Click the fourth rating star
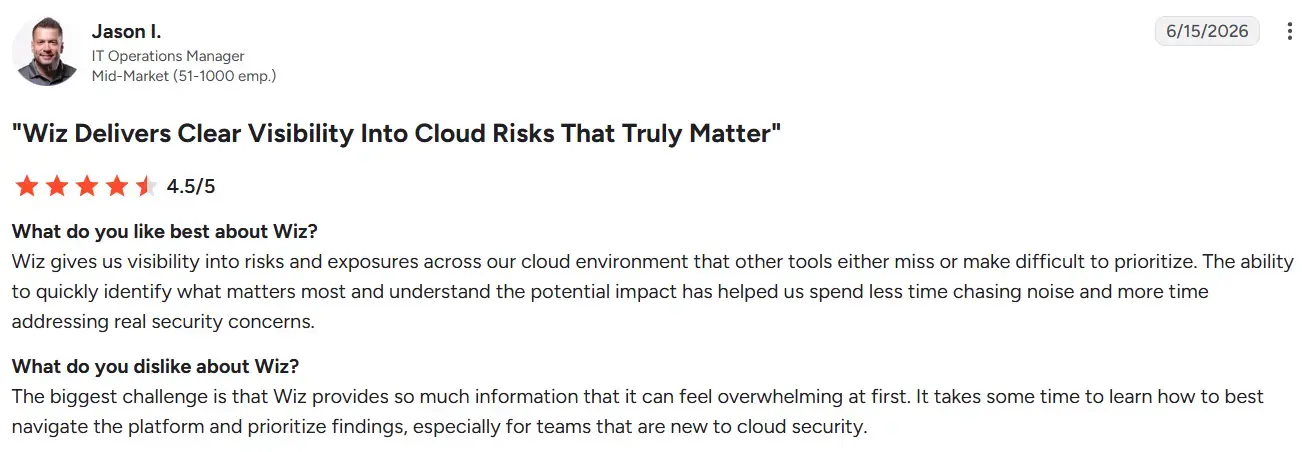The height and width of the screenshot is (452, 1302). [x=116, y=186]
